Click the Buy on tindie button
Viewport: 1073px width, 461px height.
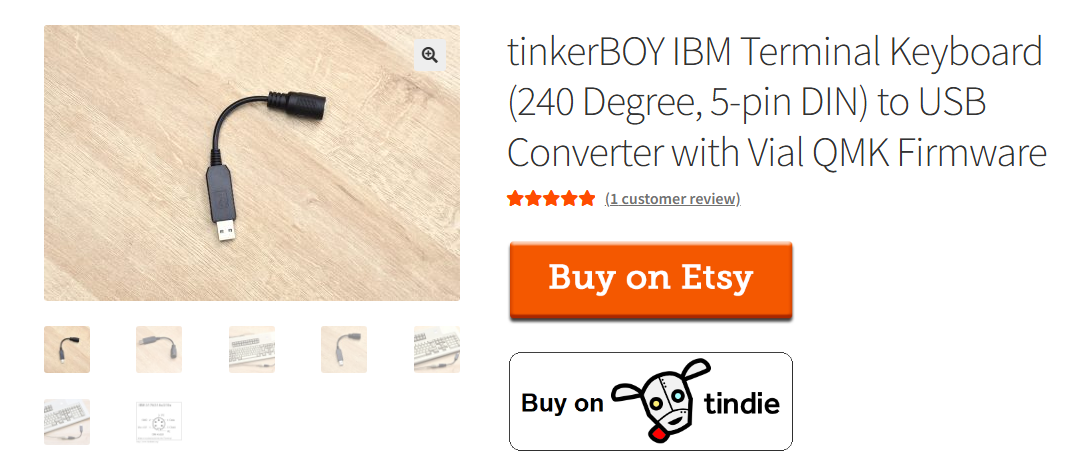coord(651,401)
